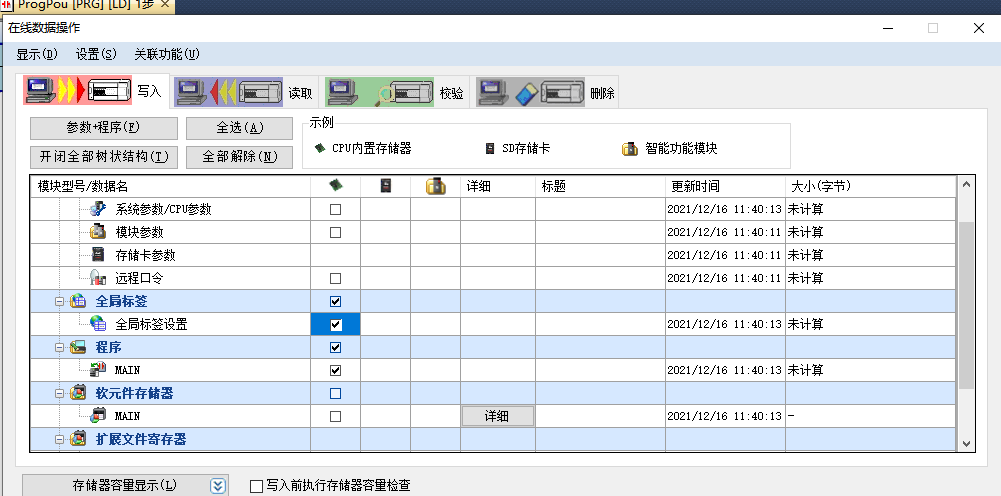Uncheck the 全局标签 checkbox
The width and height of the screenshot is (1001, 496).
[x=335, y=301]
